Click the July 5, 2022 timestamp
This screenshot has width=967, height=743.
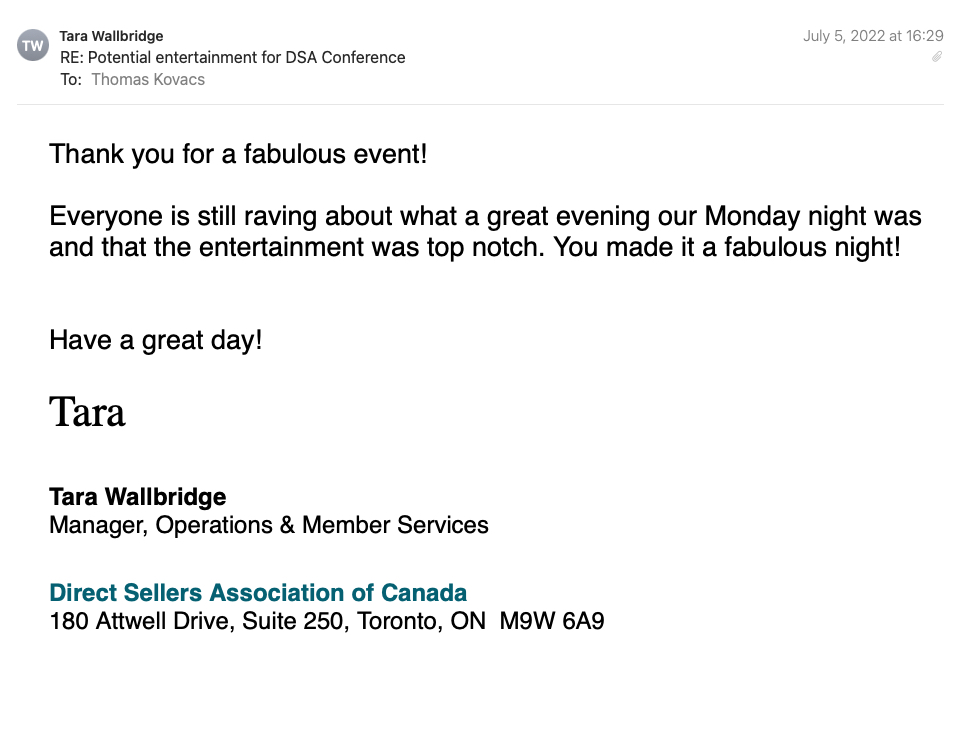pyautogui.click(x=867, y=36)
